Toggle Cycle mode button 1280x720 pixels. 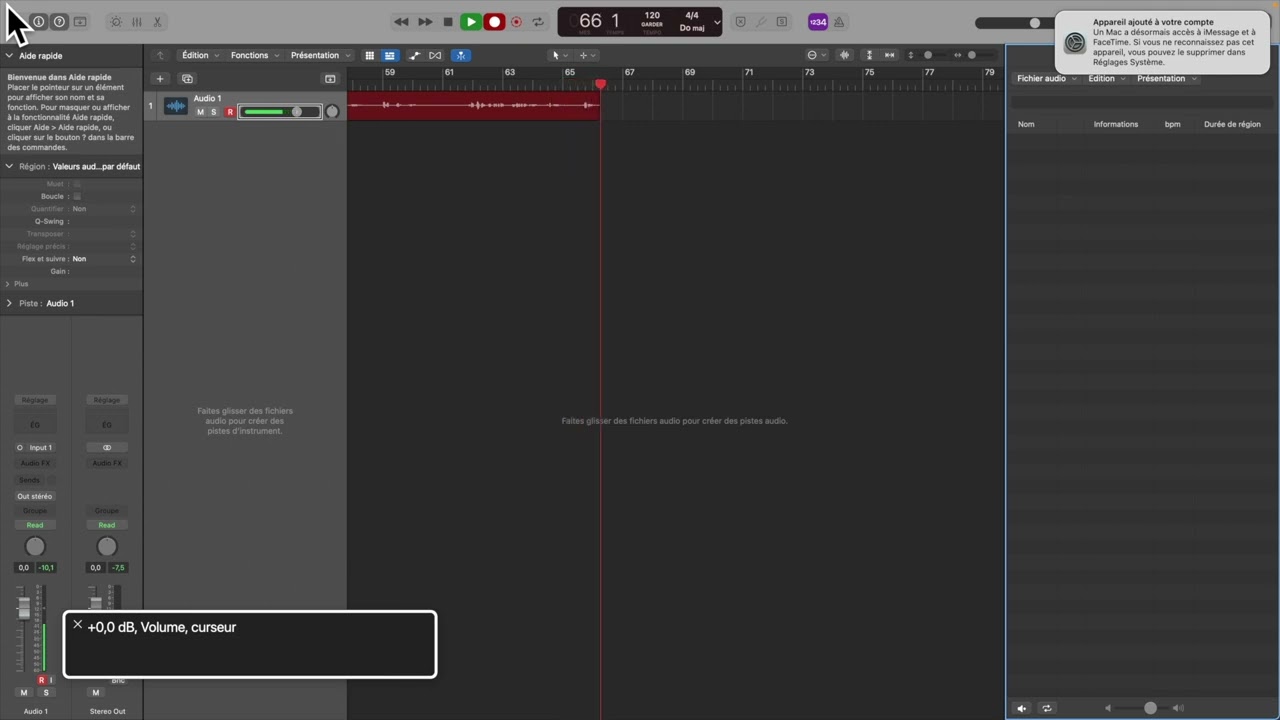pos(538,22)
